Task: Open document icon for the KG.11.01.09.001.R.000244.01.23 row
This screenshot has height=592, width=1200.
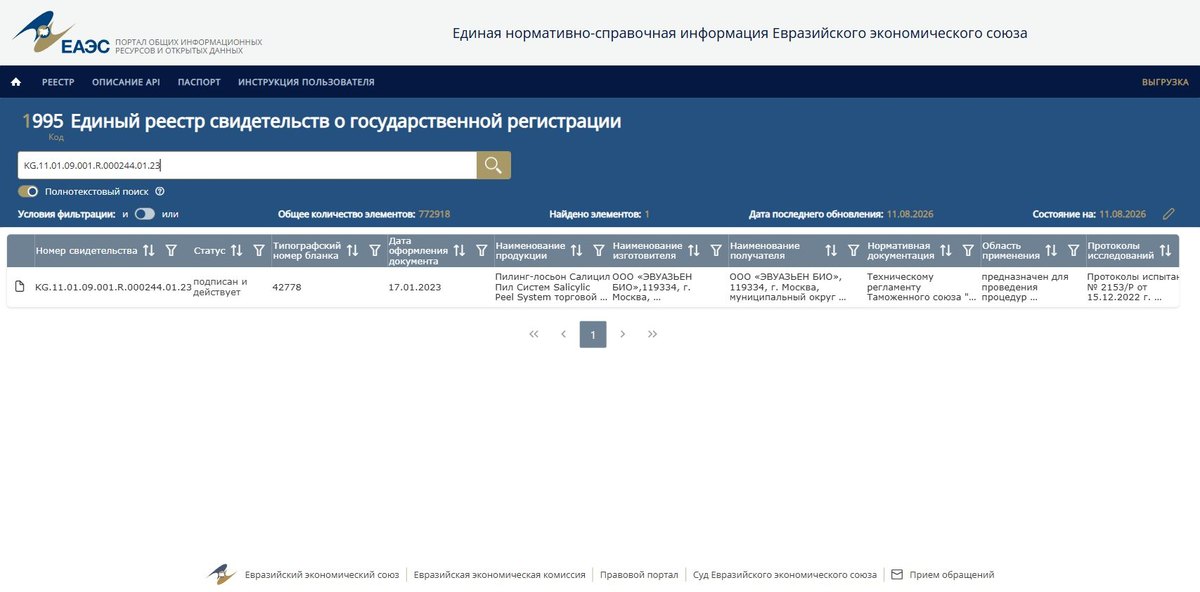Action: [x=19, y=287]
